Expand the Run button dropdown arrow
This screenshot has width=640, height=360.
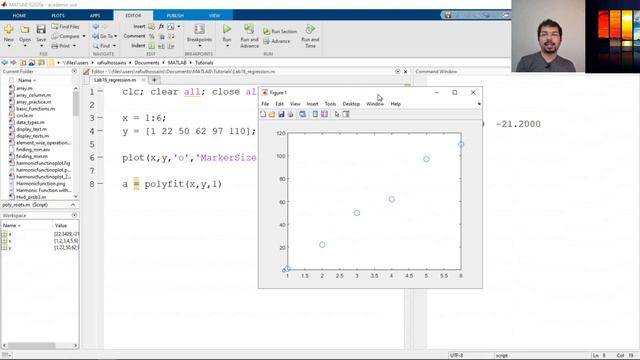pyautogui.click(x=227, y=46)
